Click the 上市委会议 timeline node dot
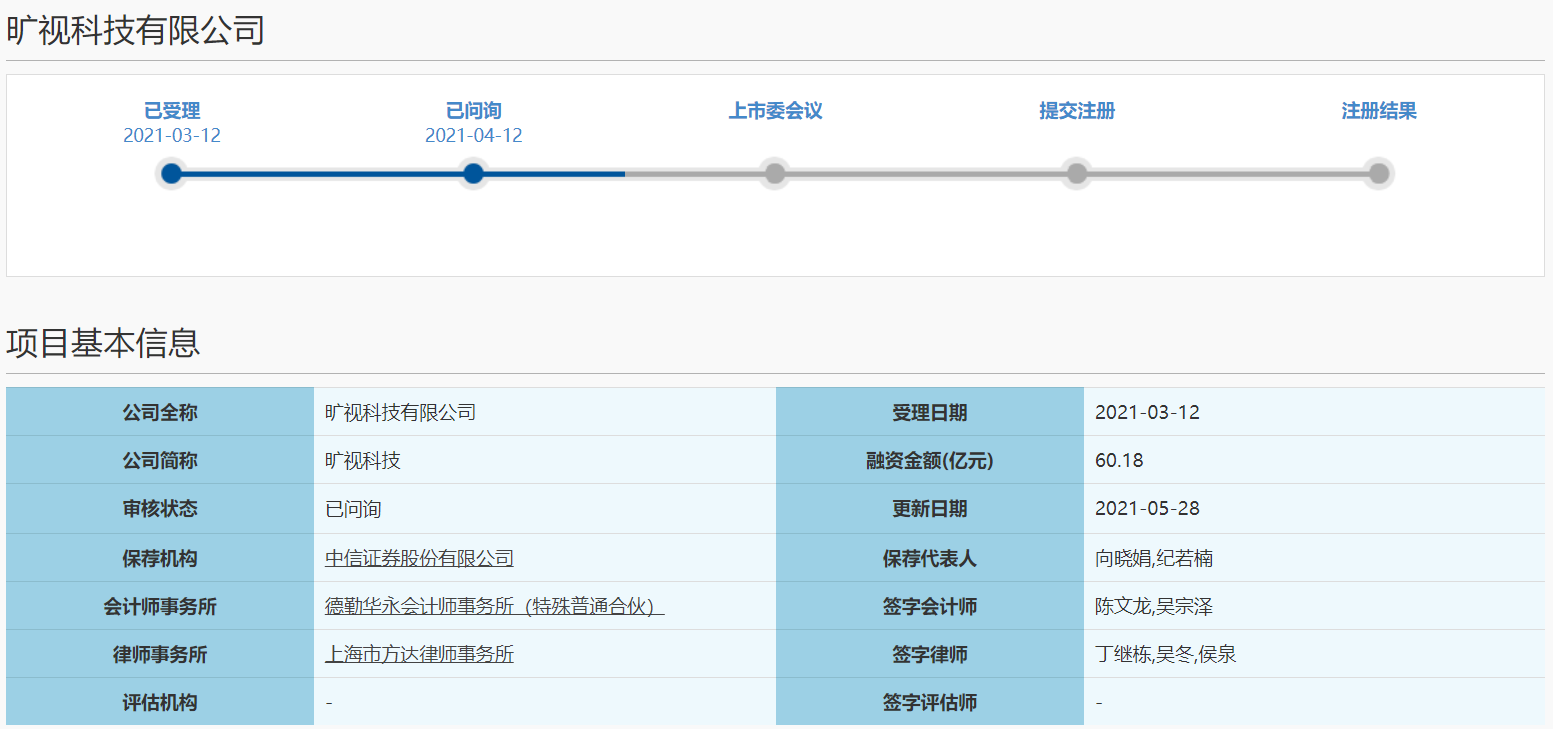 (775, 174)
